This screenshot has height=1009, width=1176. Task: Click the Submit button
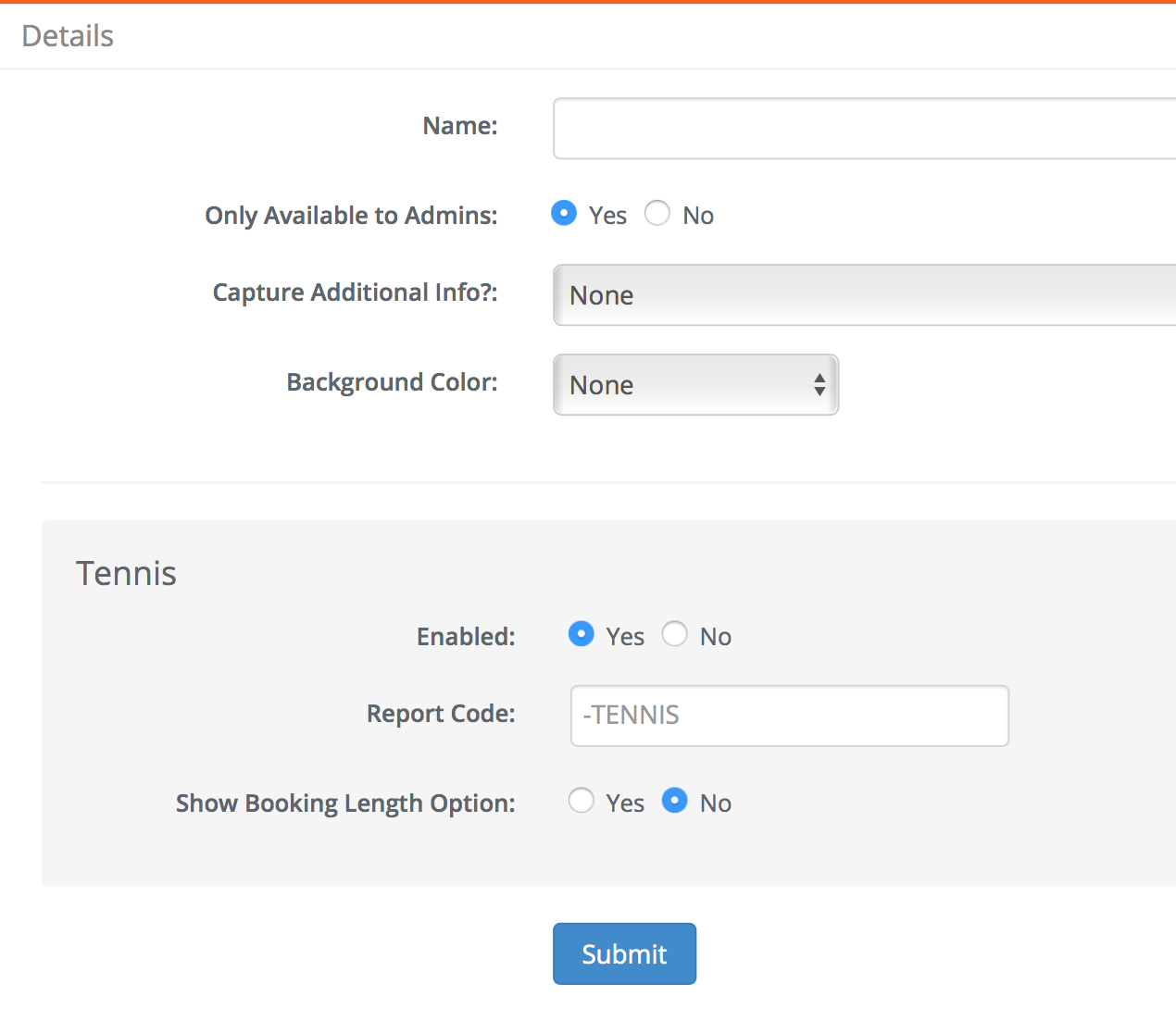point(625,953)
